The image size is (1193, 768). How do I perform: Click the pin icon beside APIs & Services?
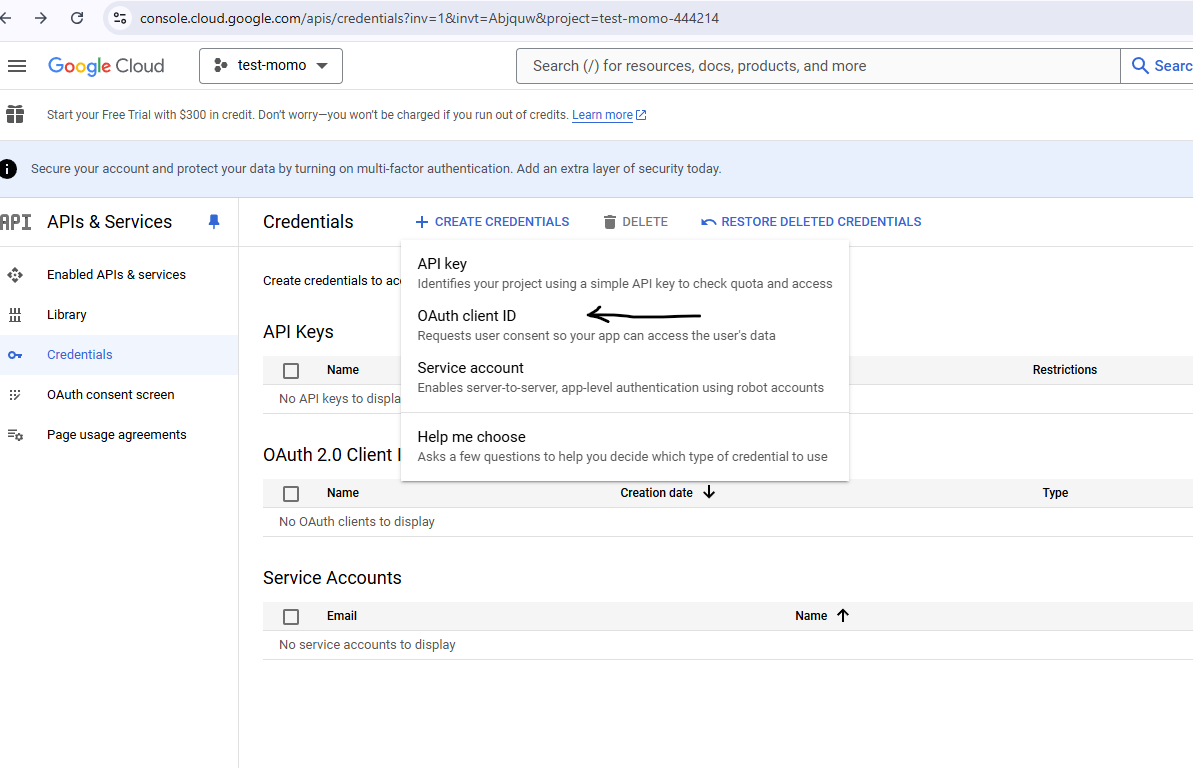pos(213,222)
